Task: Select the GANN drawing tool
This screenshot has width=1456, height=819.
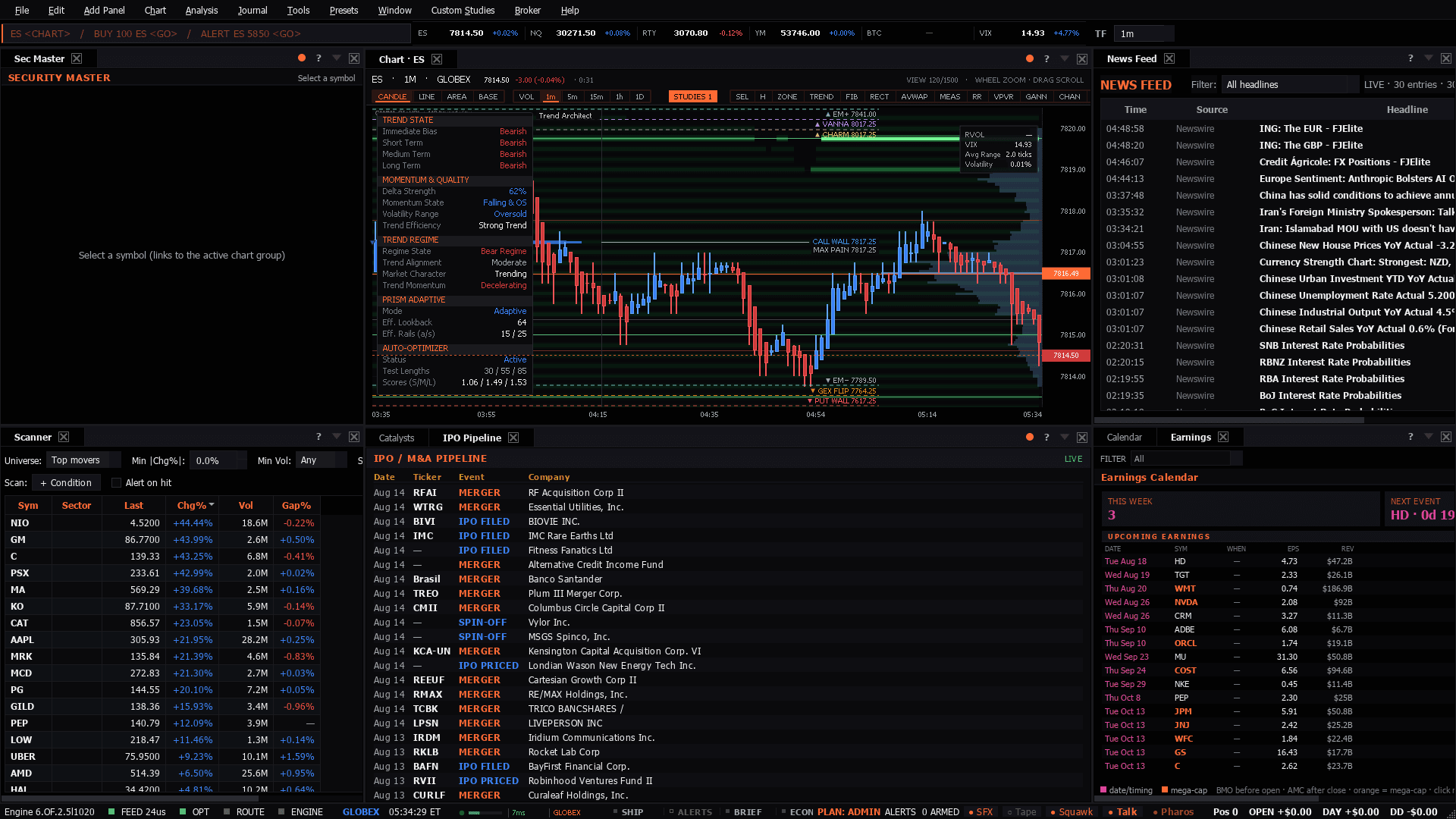Action: 1036,97
